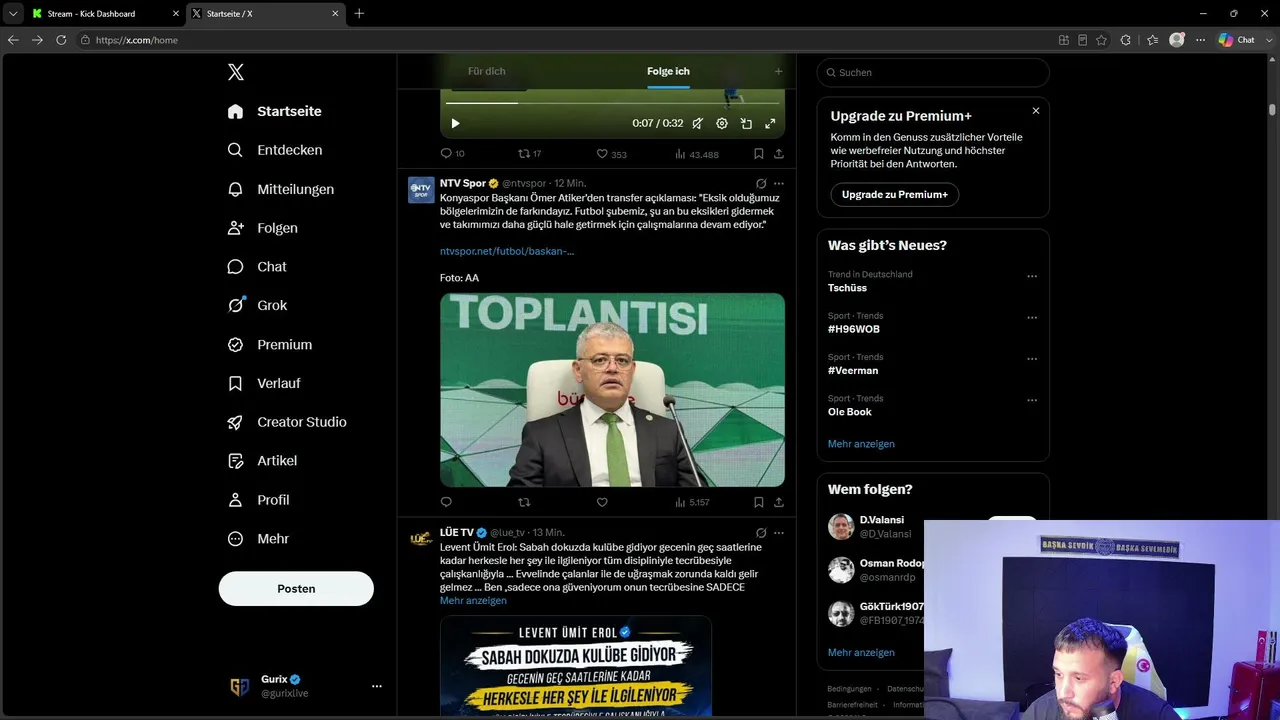Open the Konyaspor president photo
The image size is (1280, 720).
(x=612, y=390)
